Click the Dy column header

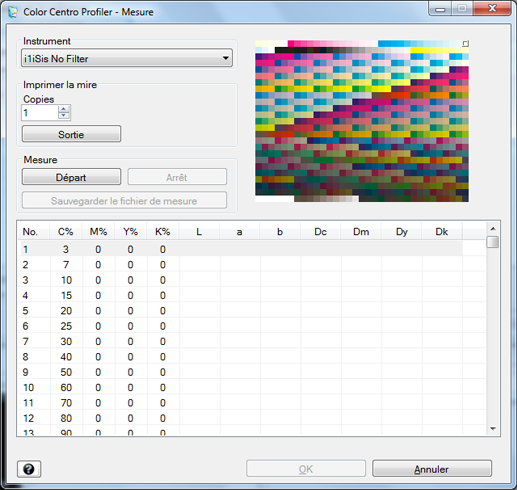401,231
